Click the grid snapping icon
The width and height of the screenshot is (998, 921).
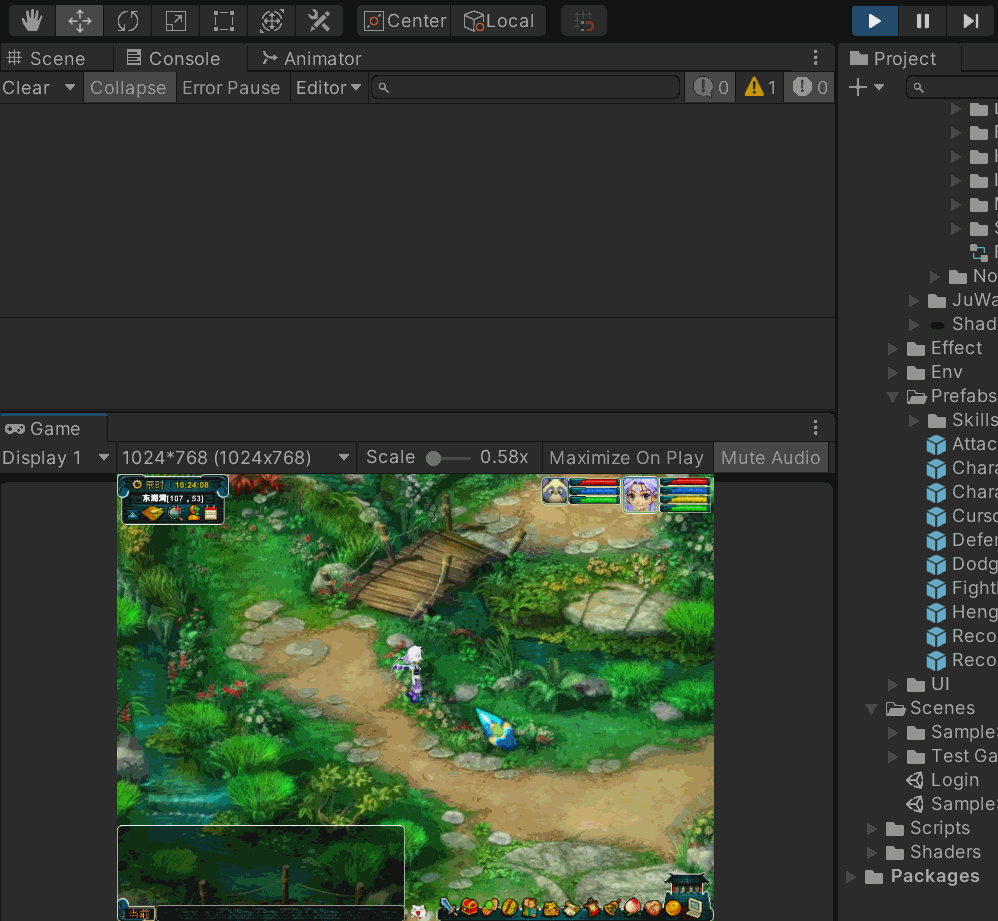coord(584,21)
